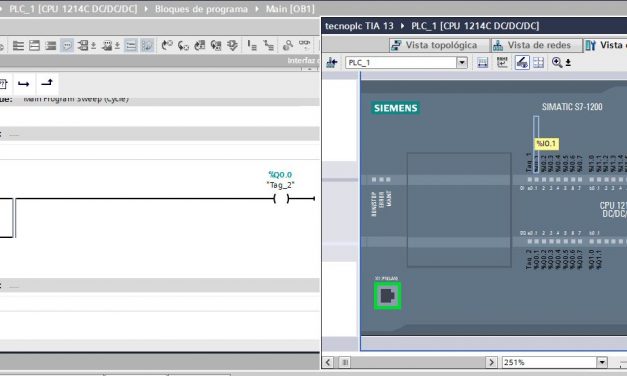Open the 251% zoom level dropdown
The width and height of the screenshot is (627, 376).
(602, 362)
